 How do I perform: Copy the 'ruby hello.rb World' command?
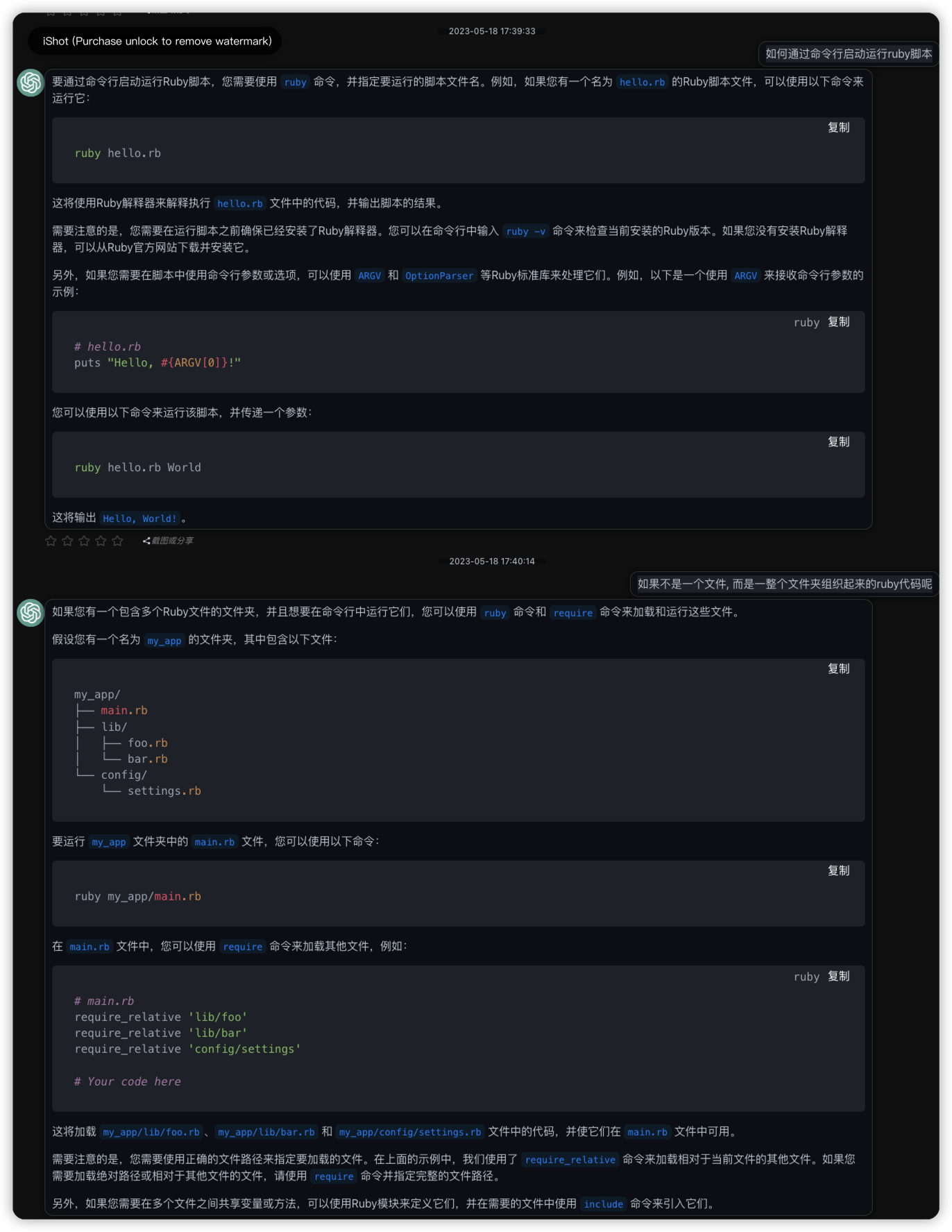pyautogui.click(x=838, y=442)
